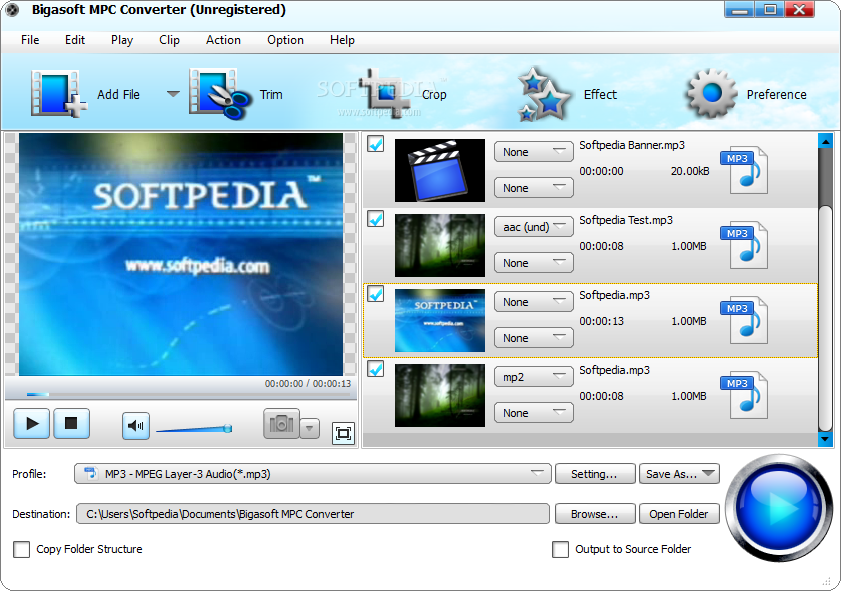This screenshot has height=591, width=841.
Task: Click MP3 format icon for Softpedia Test.mp3
Action: pos(746,245)
